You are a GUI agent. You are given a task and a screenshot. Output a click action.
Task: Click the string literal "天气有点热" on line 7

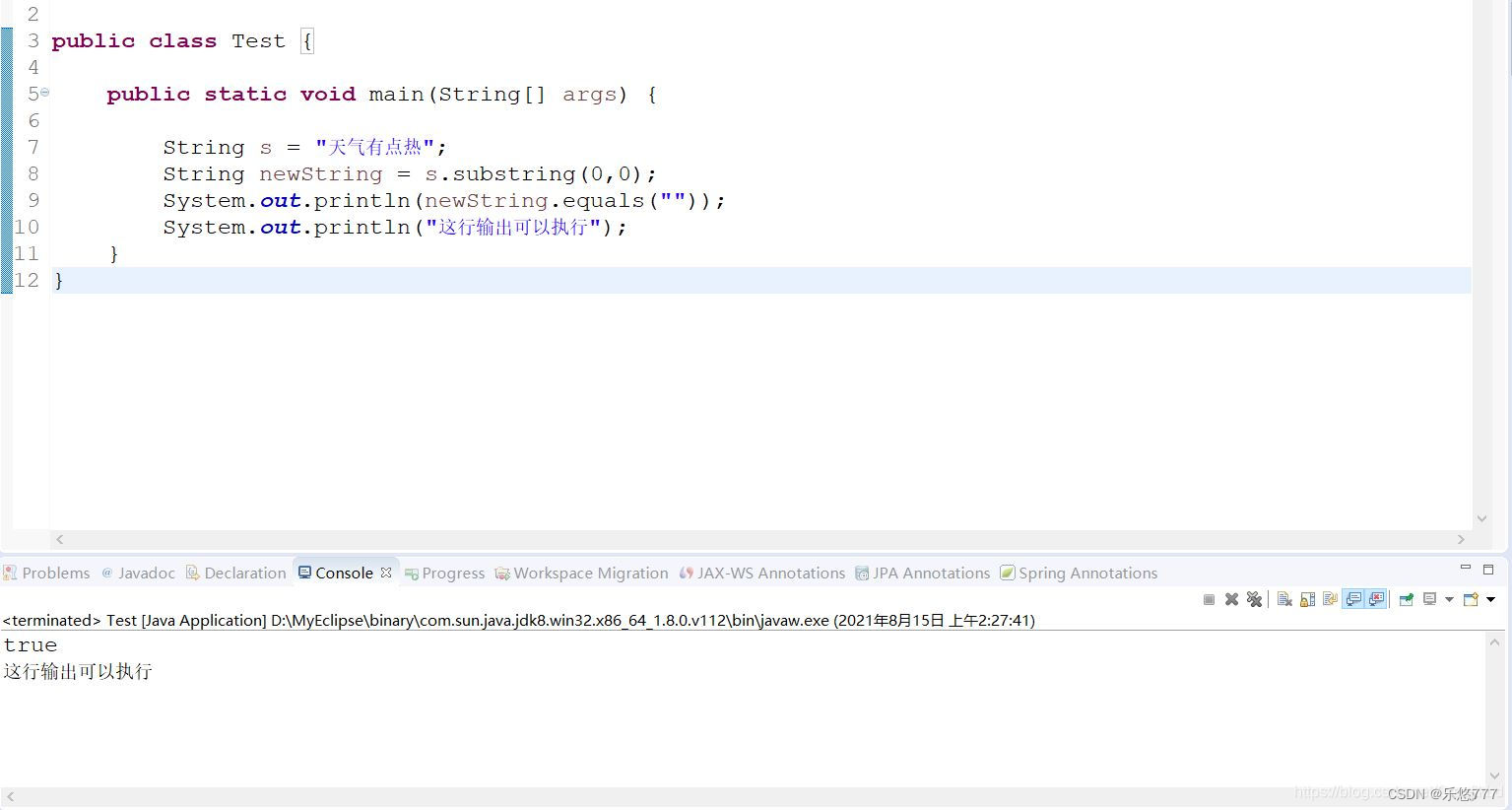coord(374,147)
